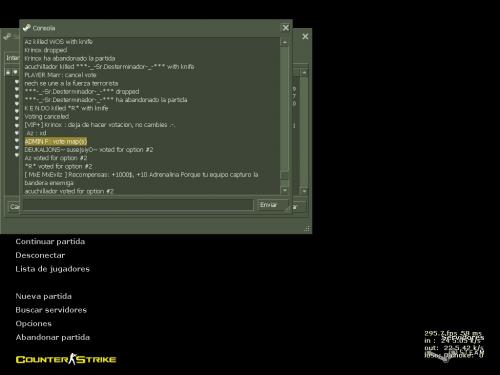Click line 'Az voted for option #2'

click(56, 158)
